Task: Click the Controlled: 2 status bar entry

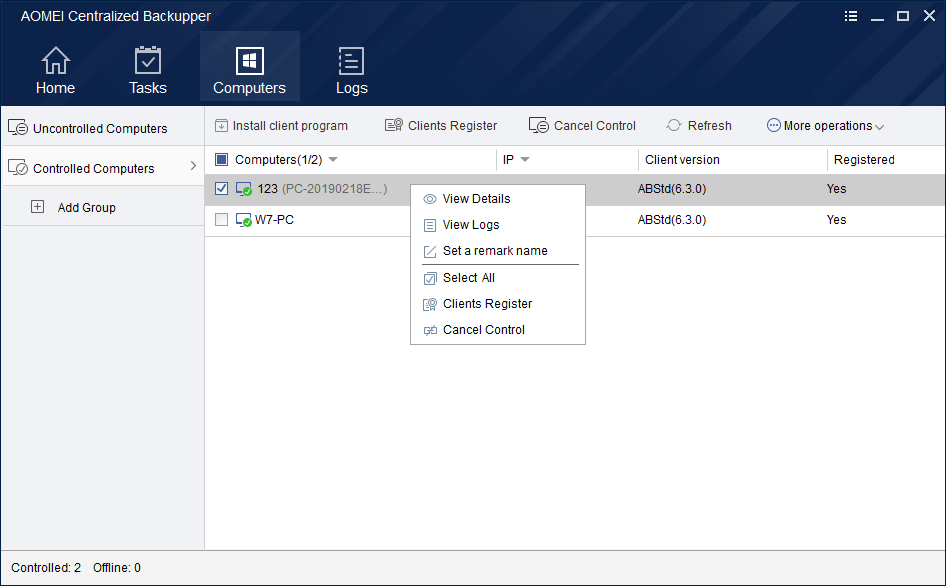Action: 46,568
